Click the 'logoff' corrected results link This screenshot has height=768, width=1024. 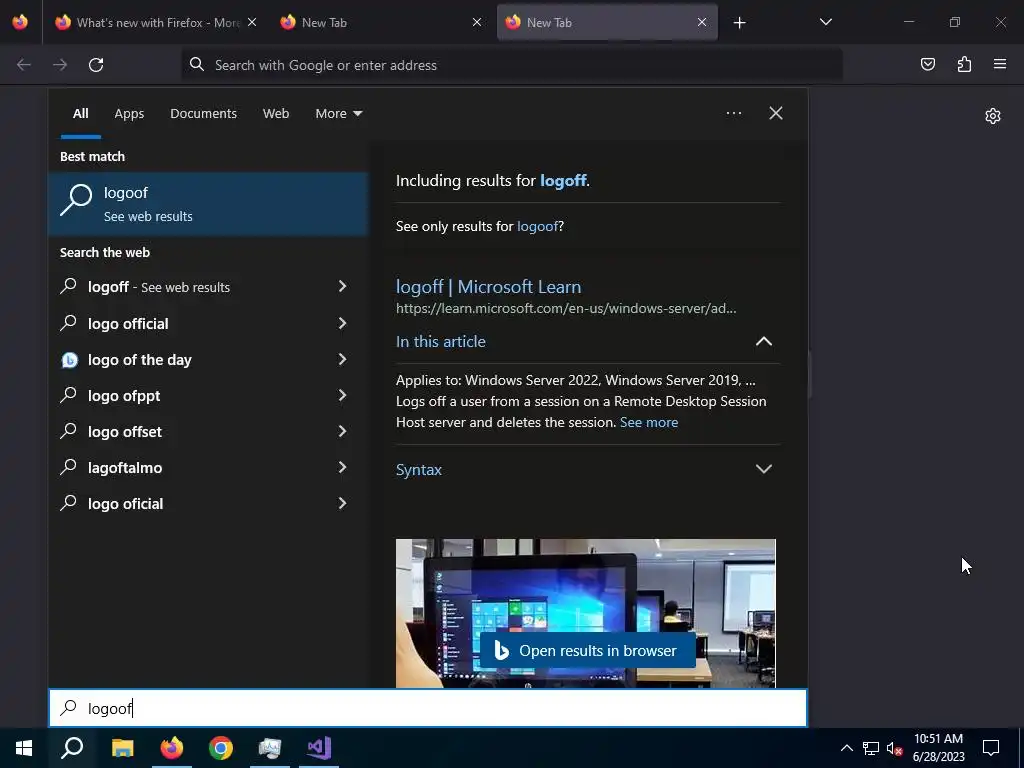click(x=563, y=180)
